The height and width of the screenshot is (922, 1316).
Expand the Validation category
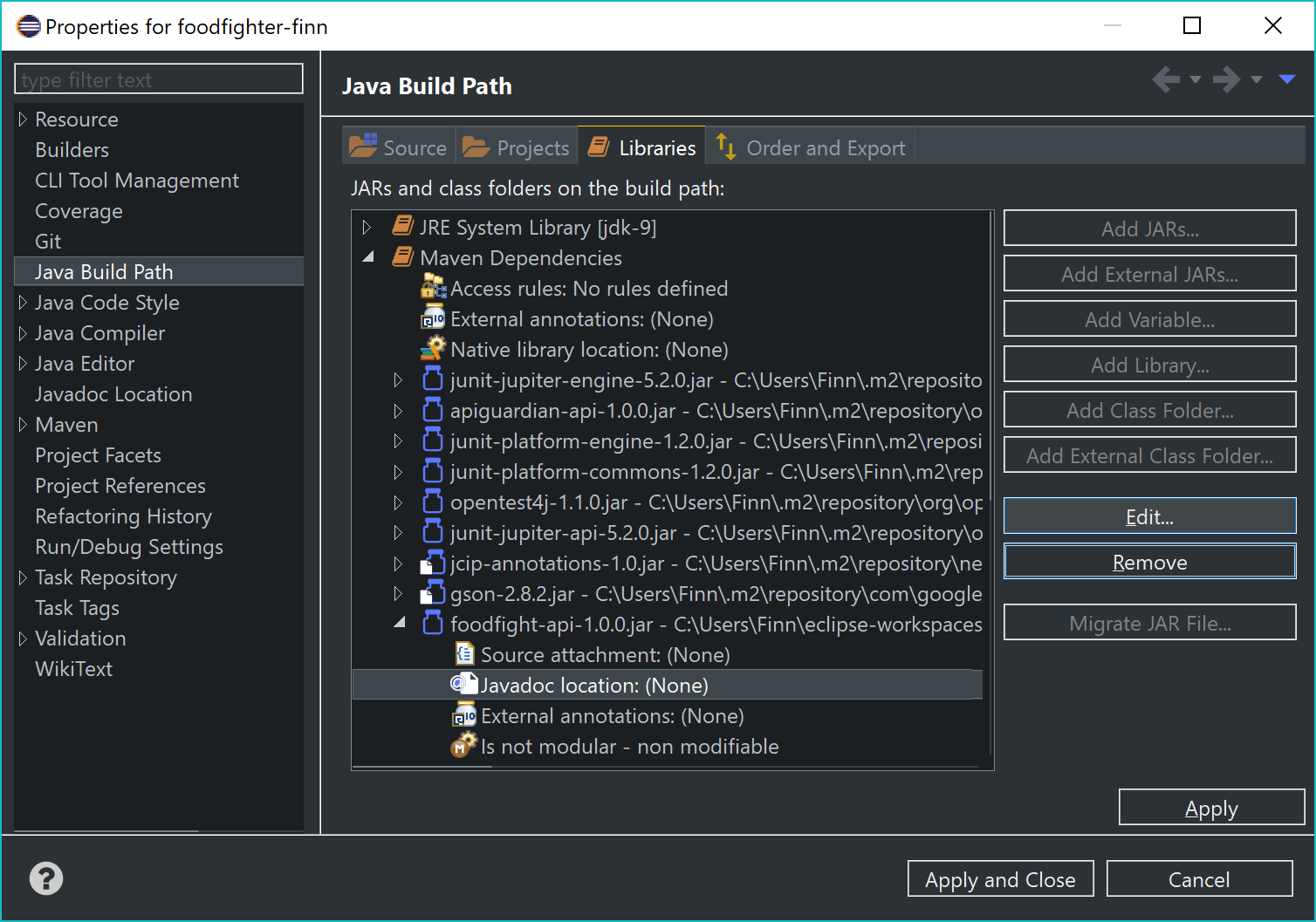click(x=24, y=638)
